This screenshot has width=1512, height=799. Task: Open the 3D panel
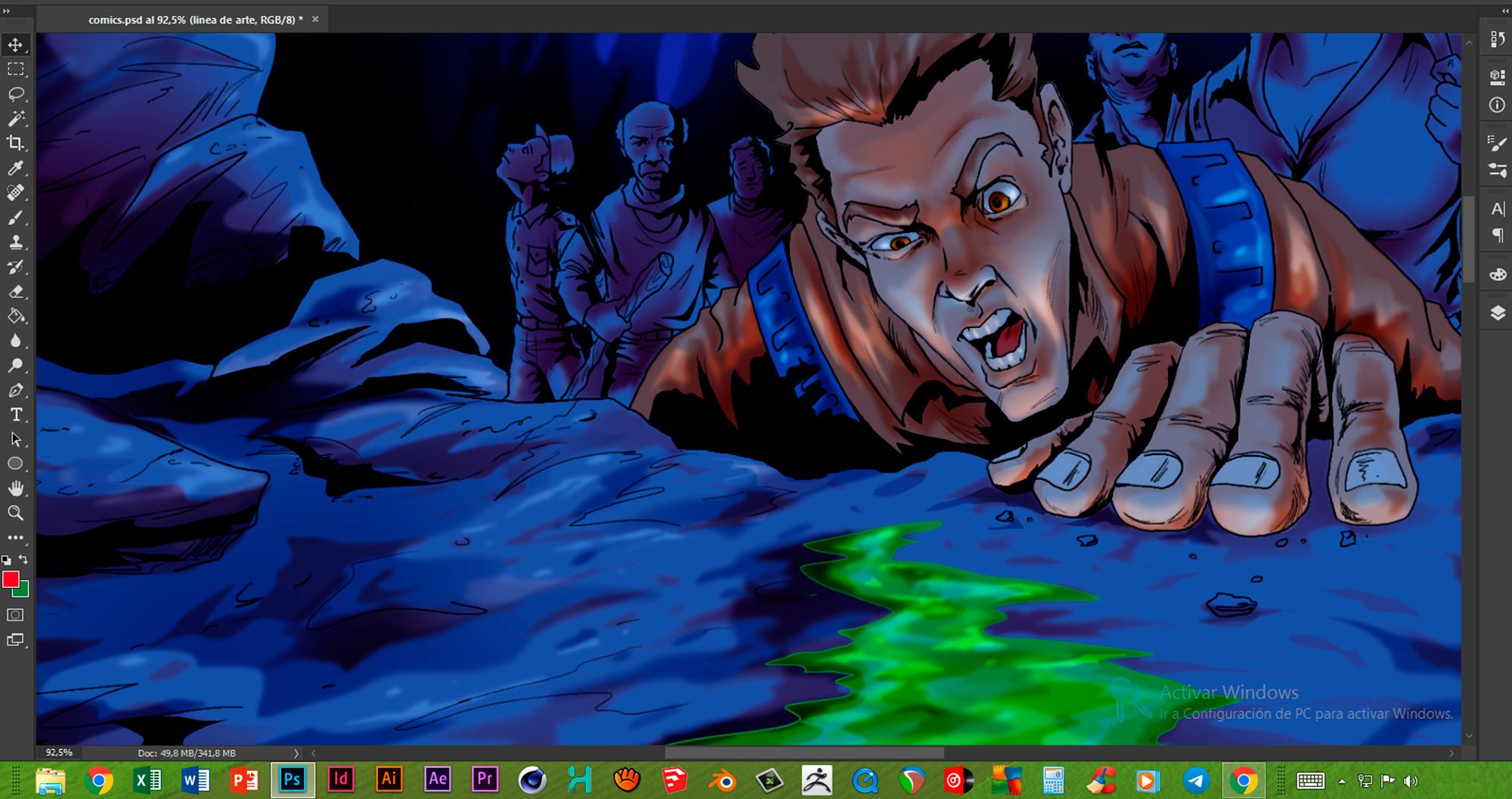pyautogui.click(x=1497, y=77)
